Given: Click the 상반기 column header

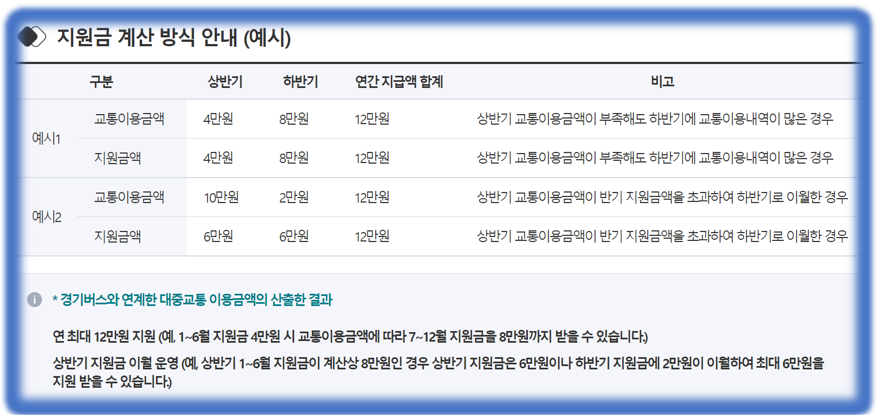Looking at the screenshot, I should click(x=225, y=82).
